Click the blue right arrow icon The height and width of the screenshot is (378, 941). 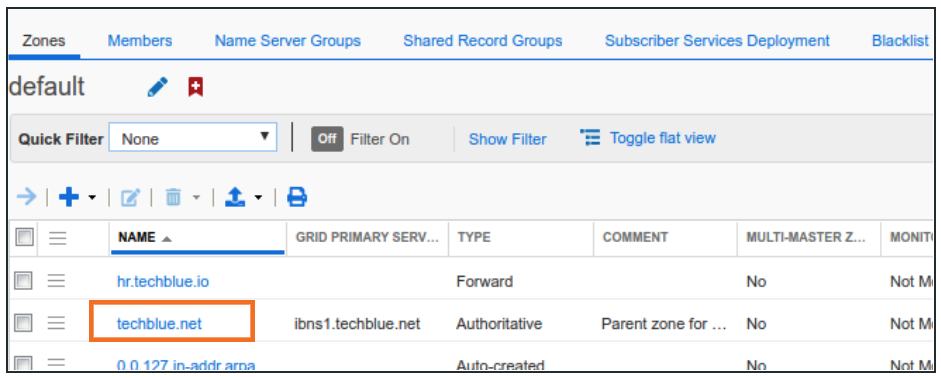[x=26, y=196]
